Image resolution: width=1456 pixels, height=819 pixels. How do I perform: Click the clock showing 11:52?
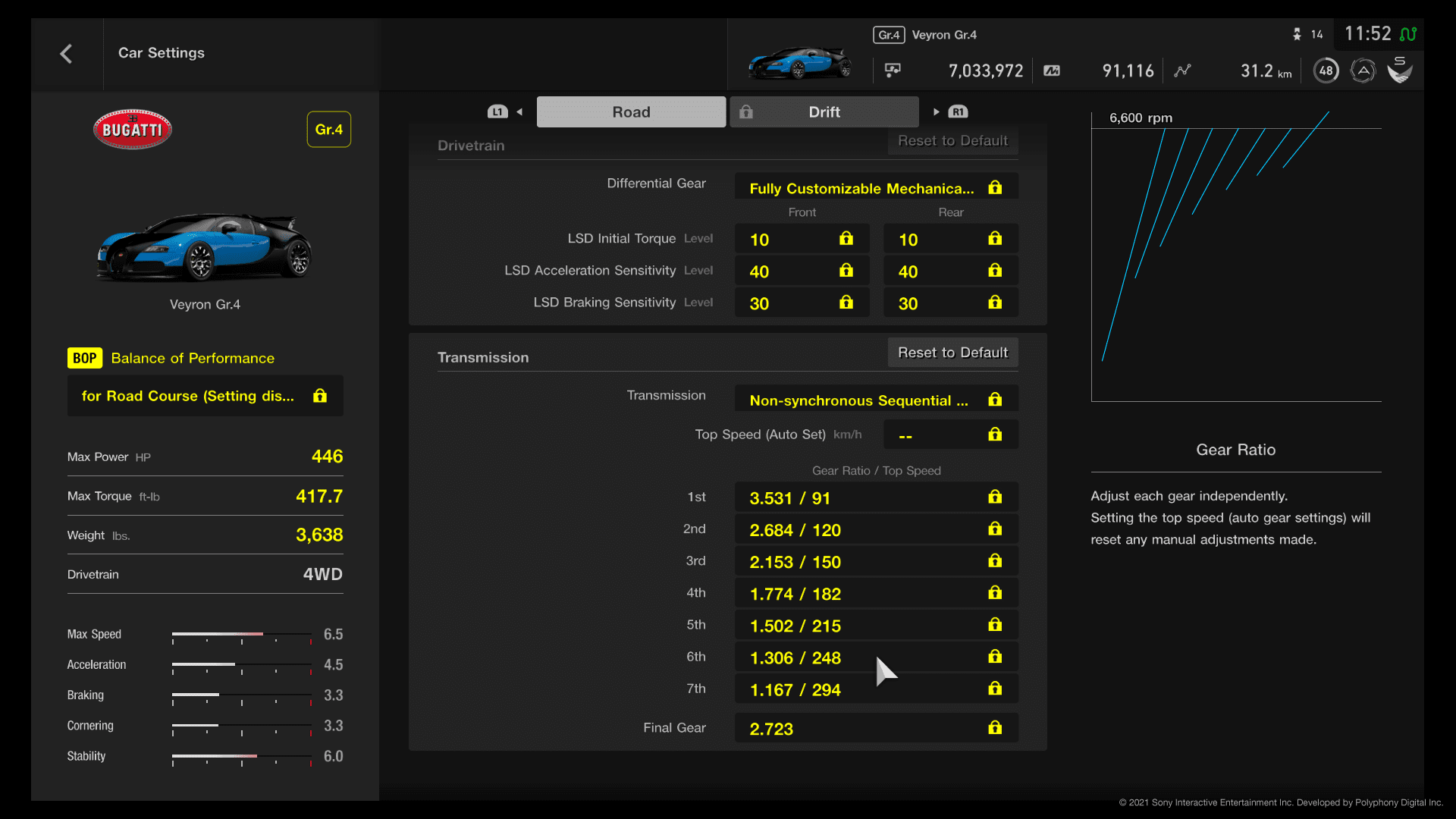pyautogui.click(x=1367, y=33)
